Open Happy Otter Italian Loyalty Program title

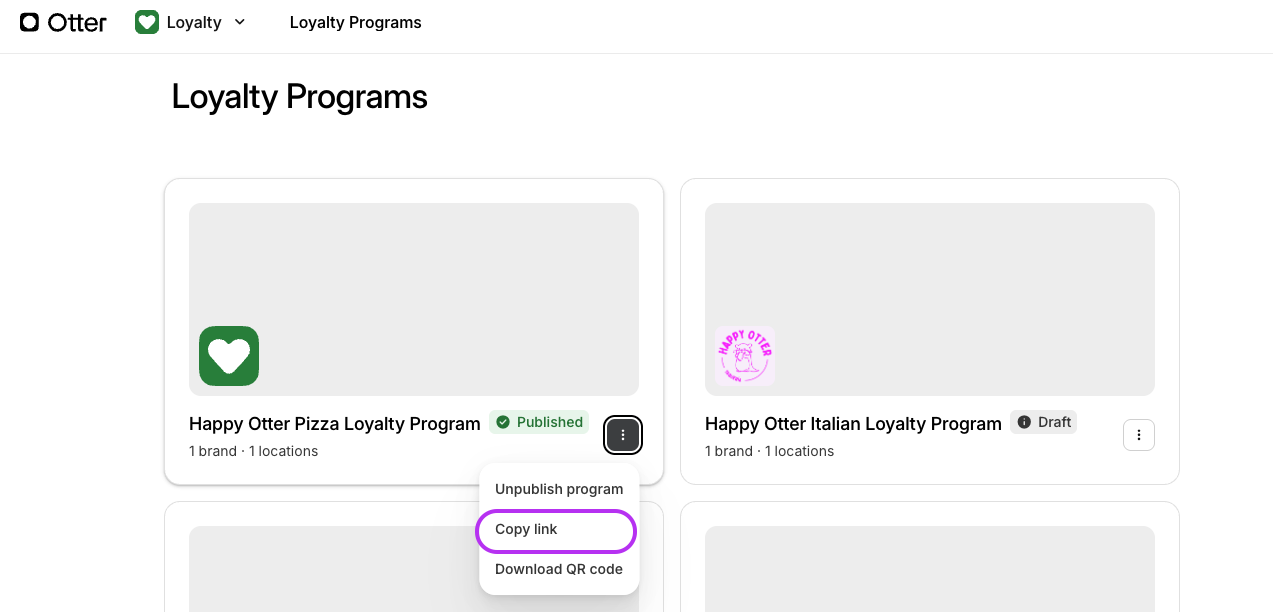(x=853, y=424)
